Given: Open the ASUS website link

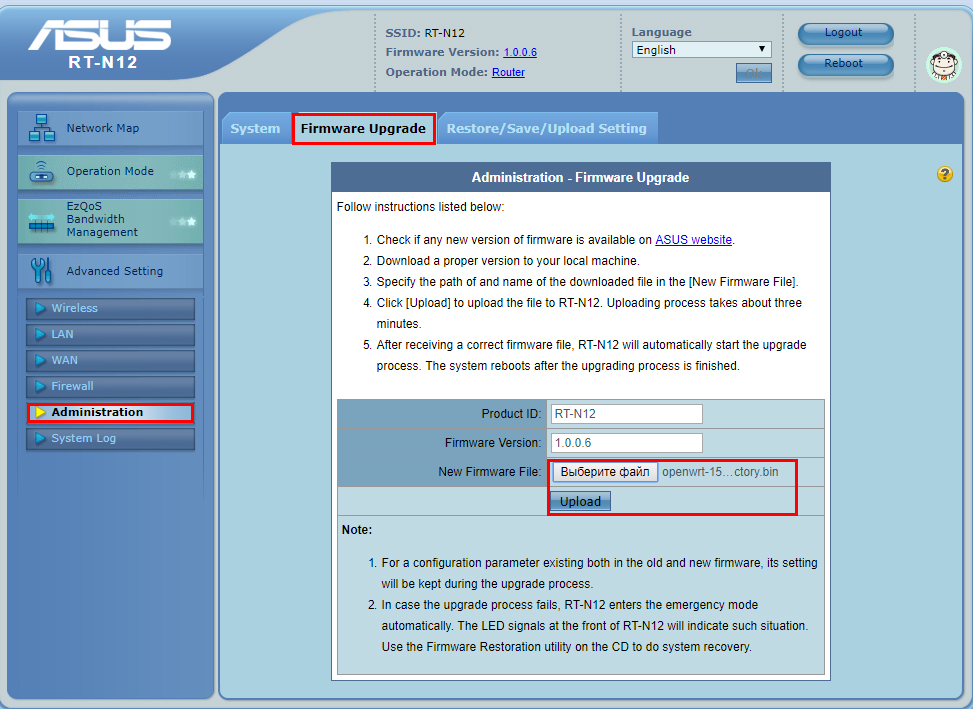Looking at the screenshot, I should tap(693, 239).
